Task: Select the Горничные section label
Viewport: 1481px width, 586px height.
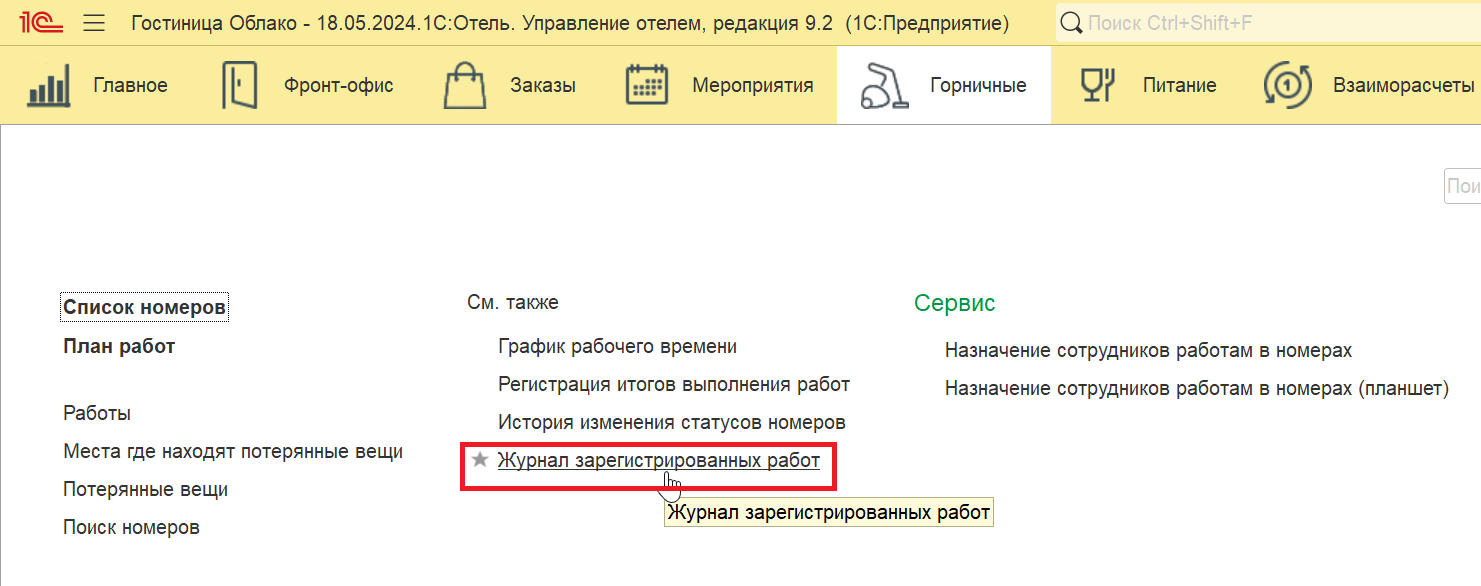Action: pyautogui.click(x=978, y=85)
